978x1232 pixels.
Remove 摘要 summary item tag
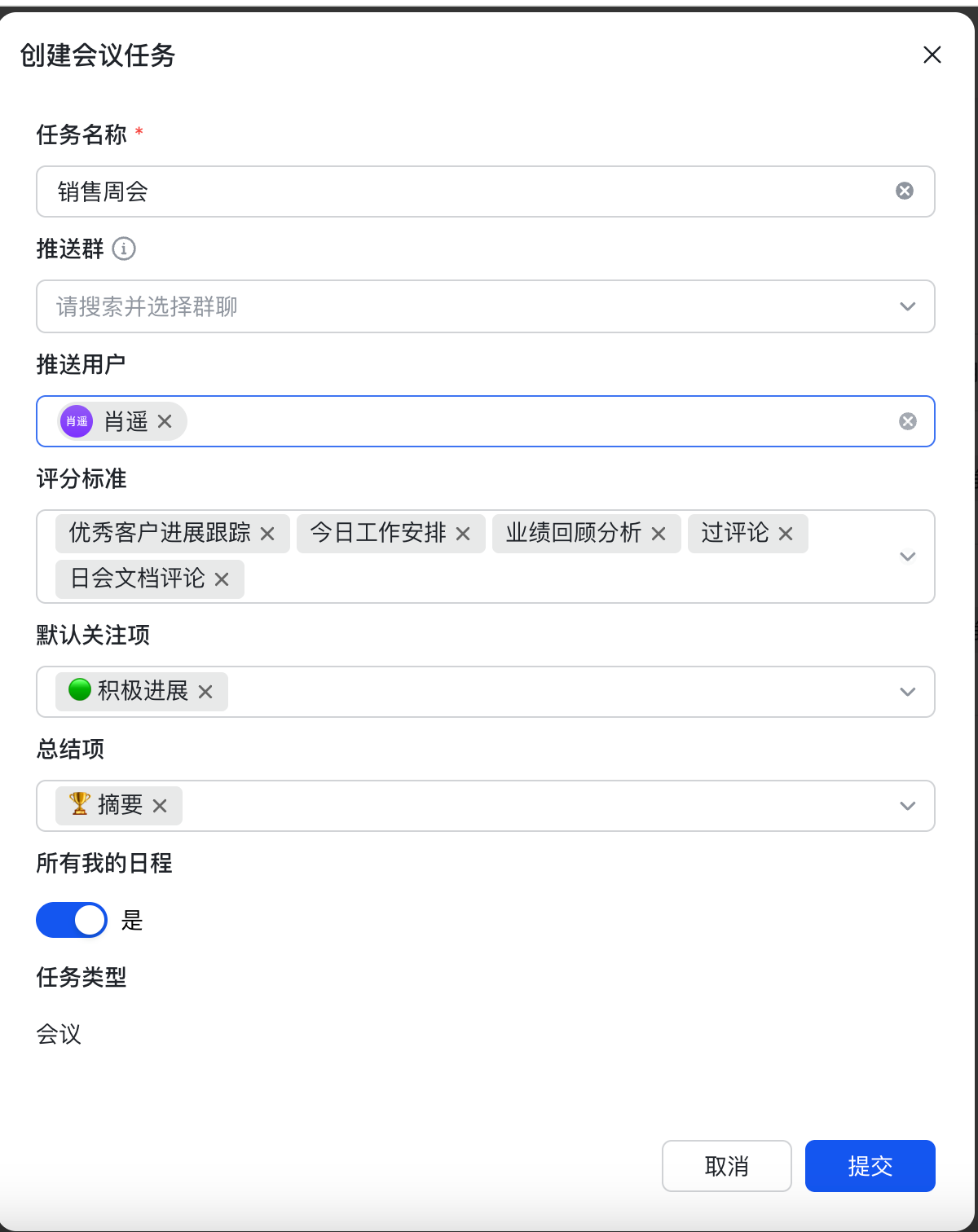(160, 806)
